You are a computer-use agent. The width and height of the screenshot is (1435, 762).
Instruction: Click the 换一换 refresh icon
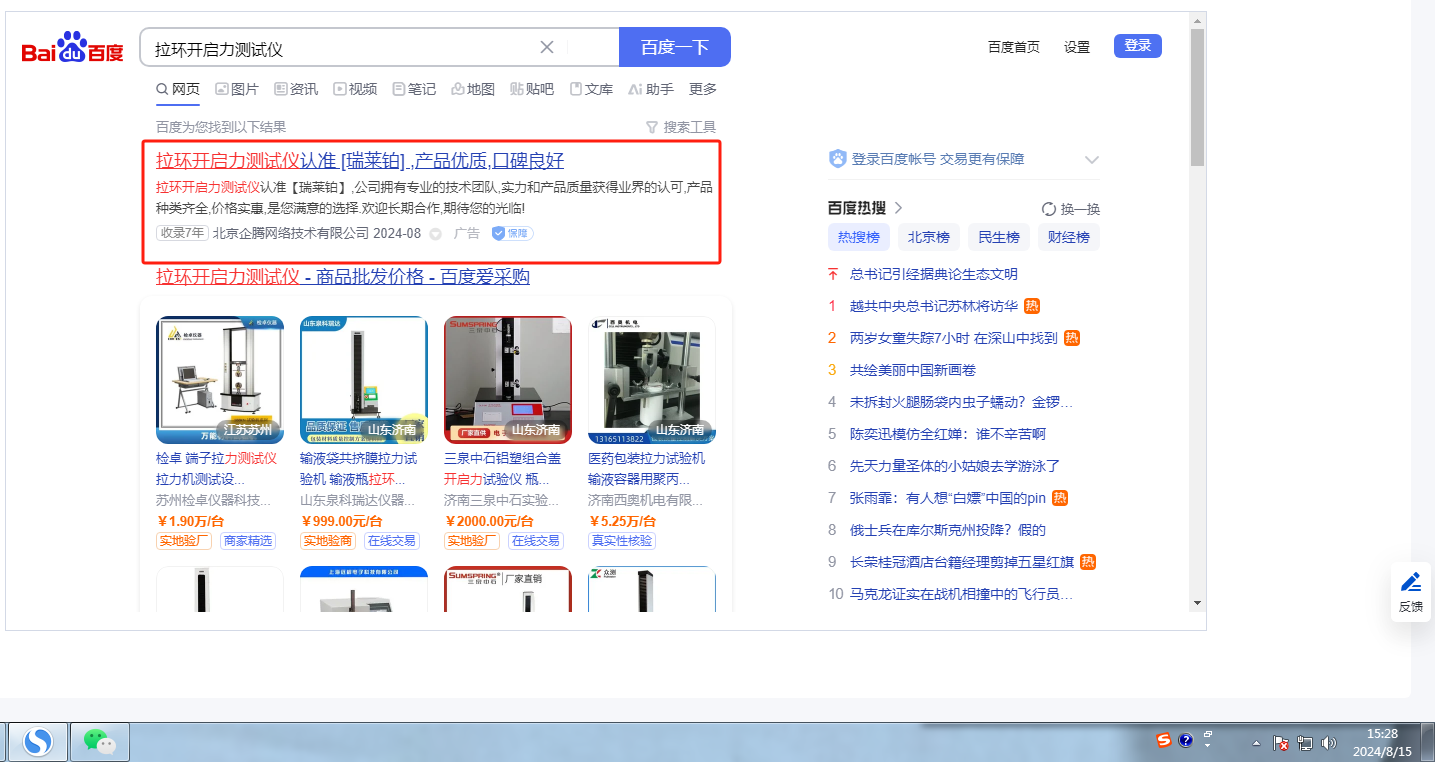pyautogui.click(x=1049, y=209)
